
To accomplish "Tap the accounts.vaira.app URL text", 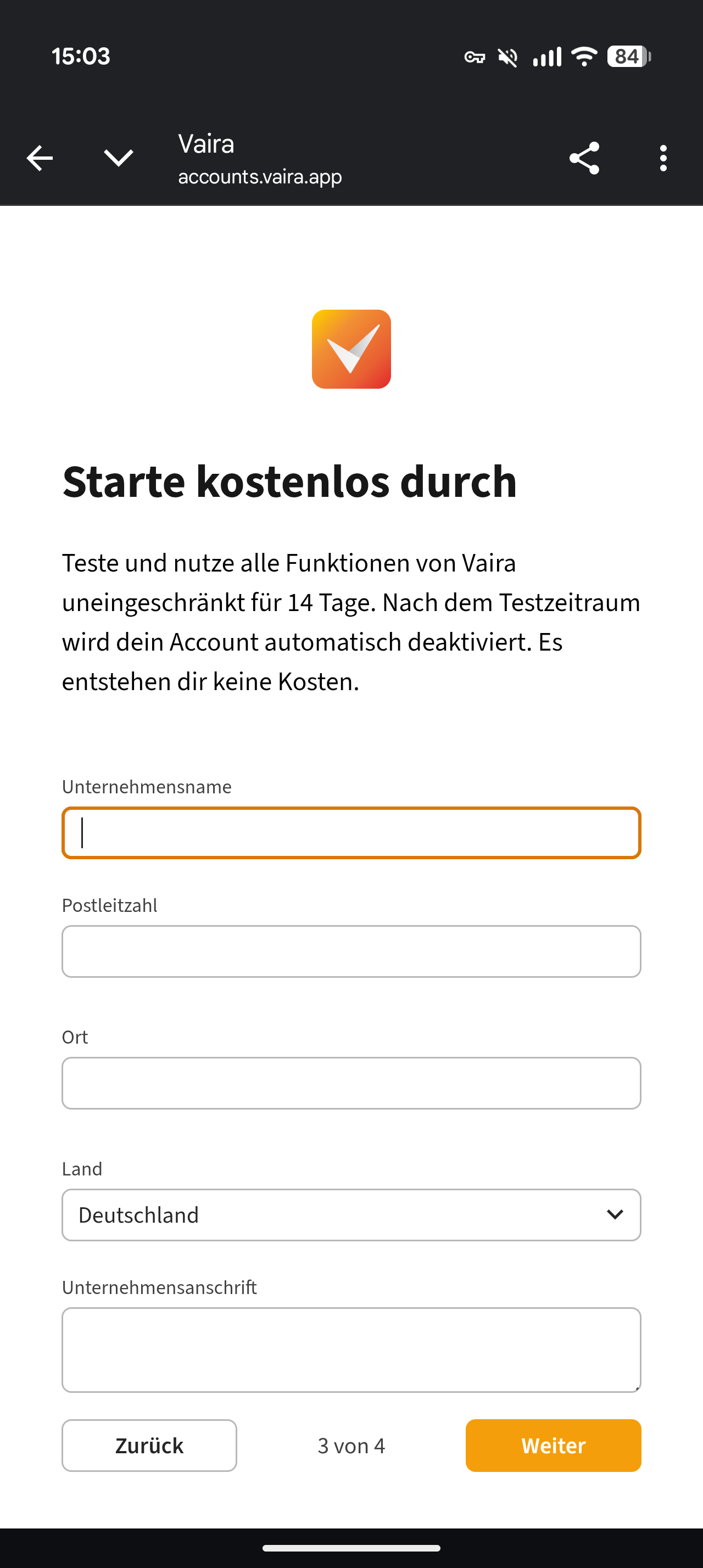I will [x=260, y=177].
